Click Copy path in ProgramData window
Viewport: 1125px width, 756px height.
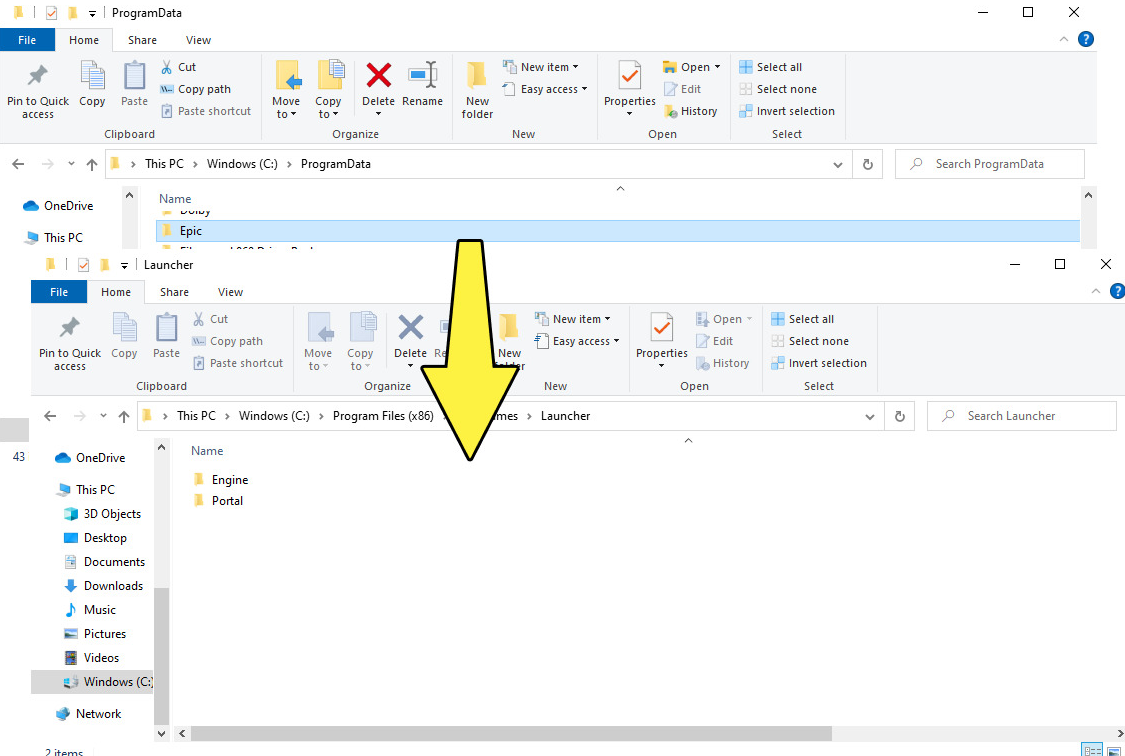tap(195, 89)
